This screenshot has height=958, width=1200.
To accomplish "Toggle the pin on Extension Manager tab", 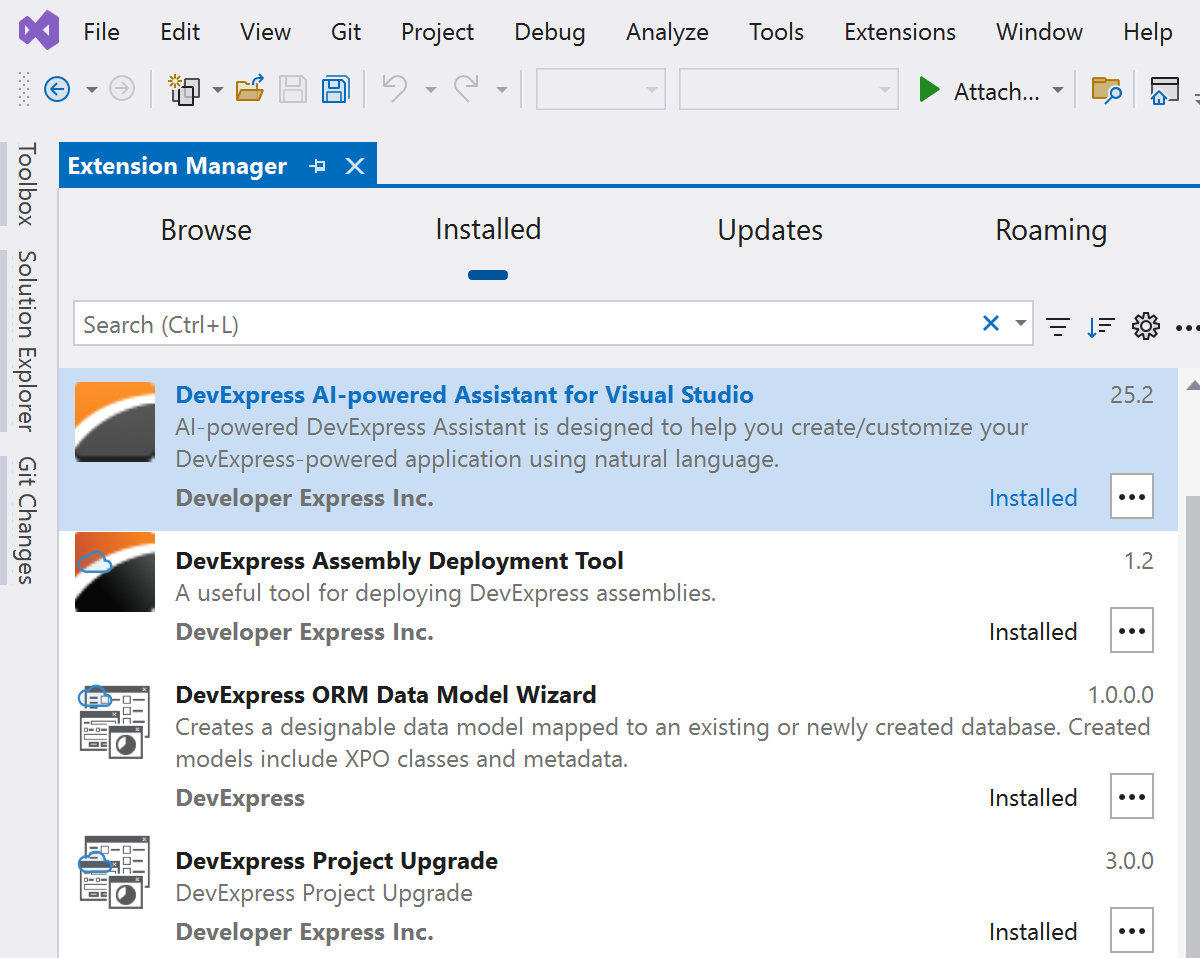I will tap(318, 166).
